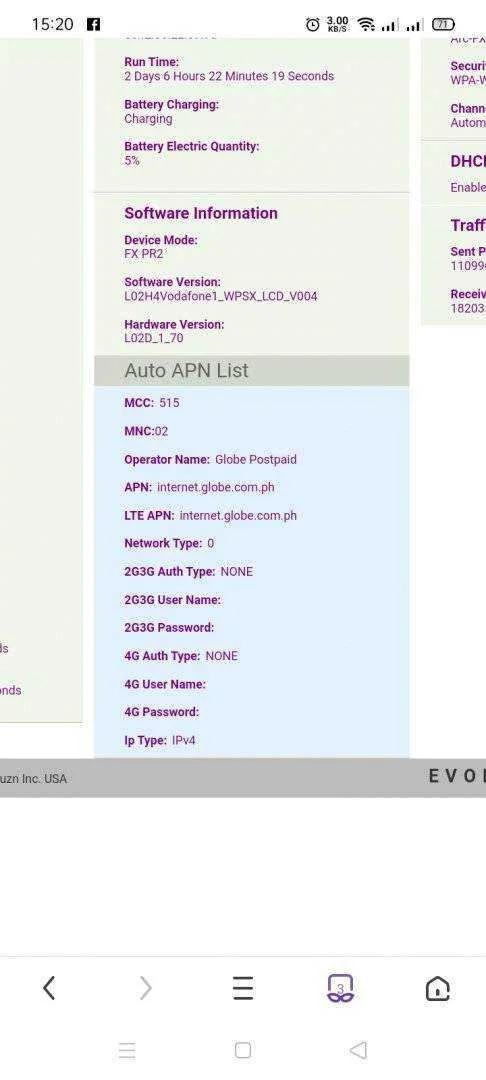Select the 4G Password label
Image resolution: width=486 pixels, height=1080 pixels.
(x=162, y=712)
